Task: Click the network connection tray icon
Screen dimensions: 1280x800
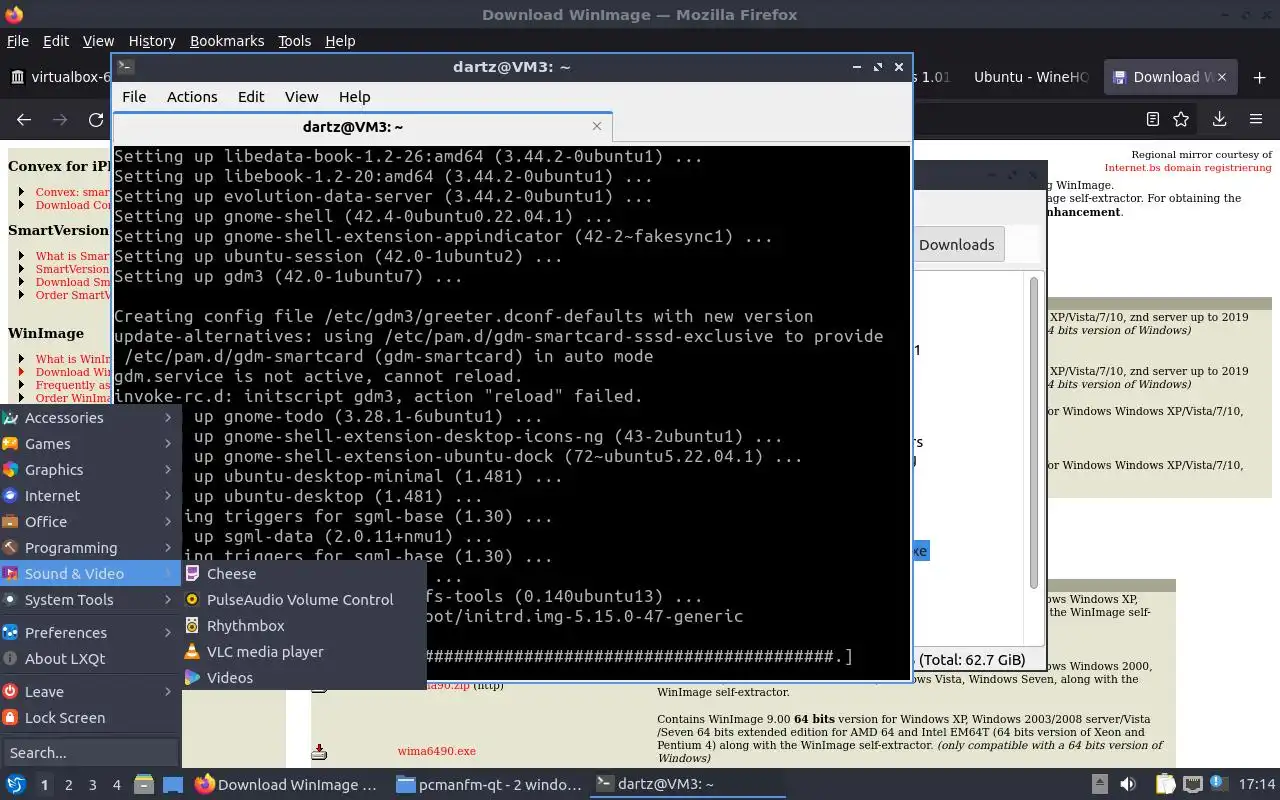Action: point(1193,785)
